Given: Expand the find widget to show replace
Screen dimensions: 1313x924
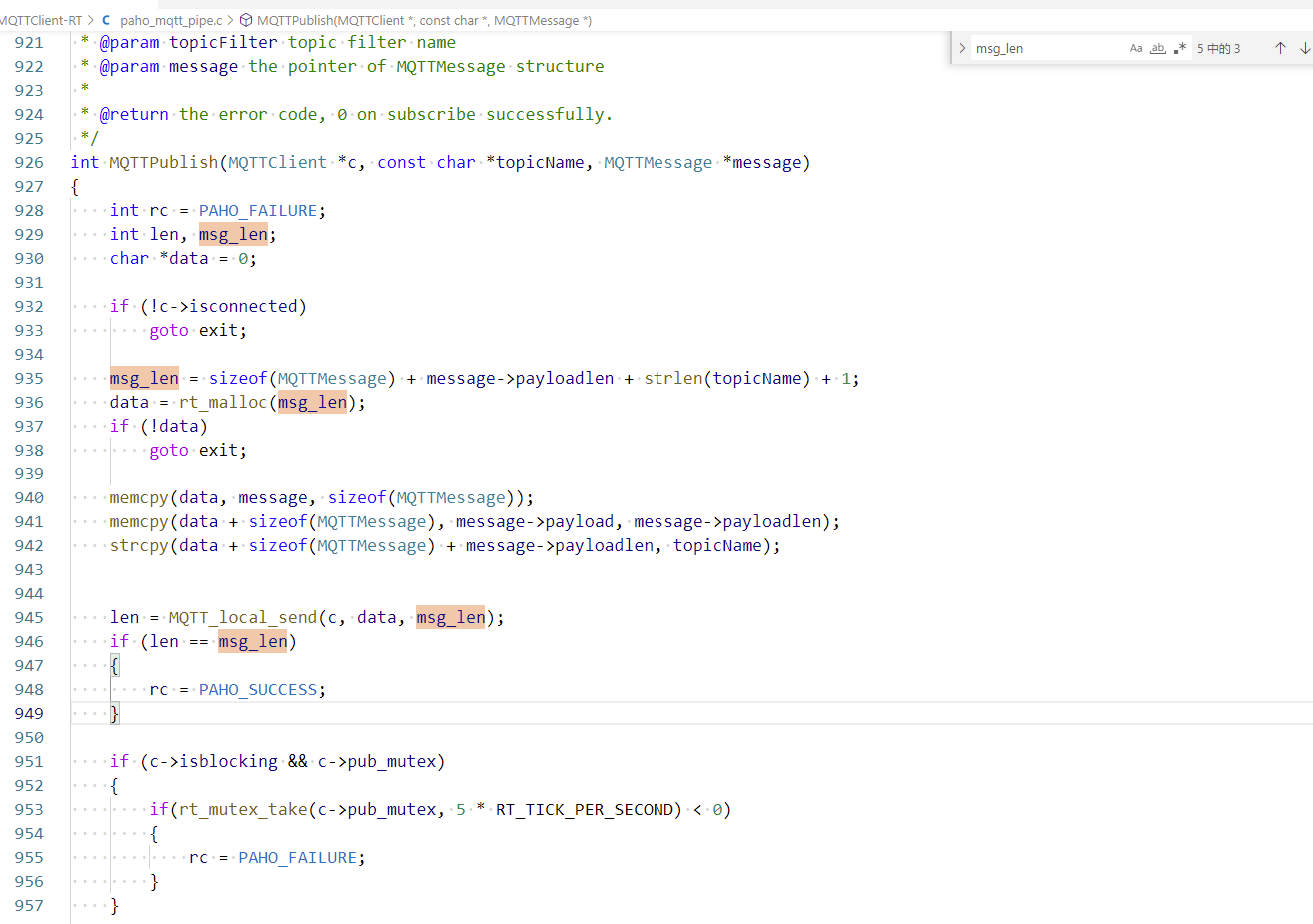Looking at the screenshot, I should coord(961,47).
